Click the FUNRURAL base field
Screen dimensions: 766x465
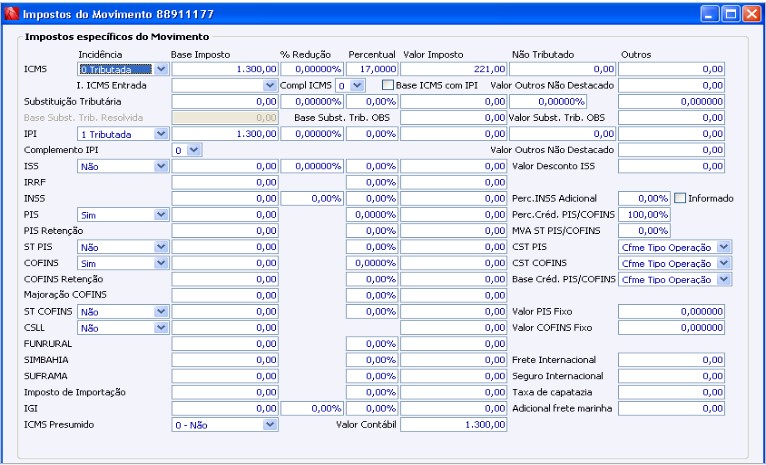click(225, 344)
